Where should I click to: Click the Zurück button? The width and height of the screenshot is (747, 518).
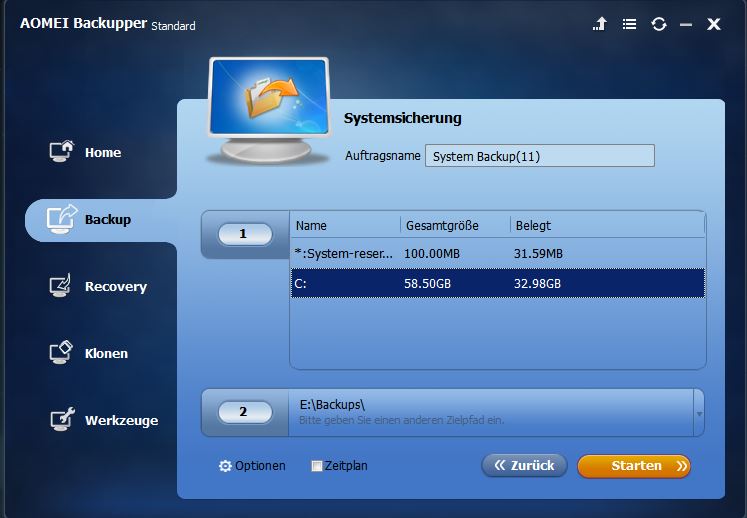point(524,465)
